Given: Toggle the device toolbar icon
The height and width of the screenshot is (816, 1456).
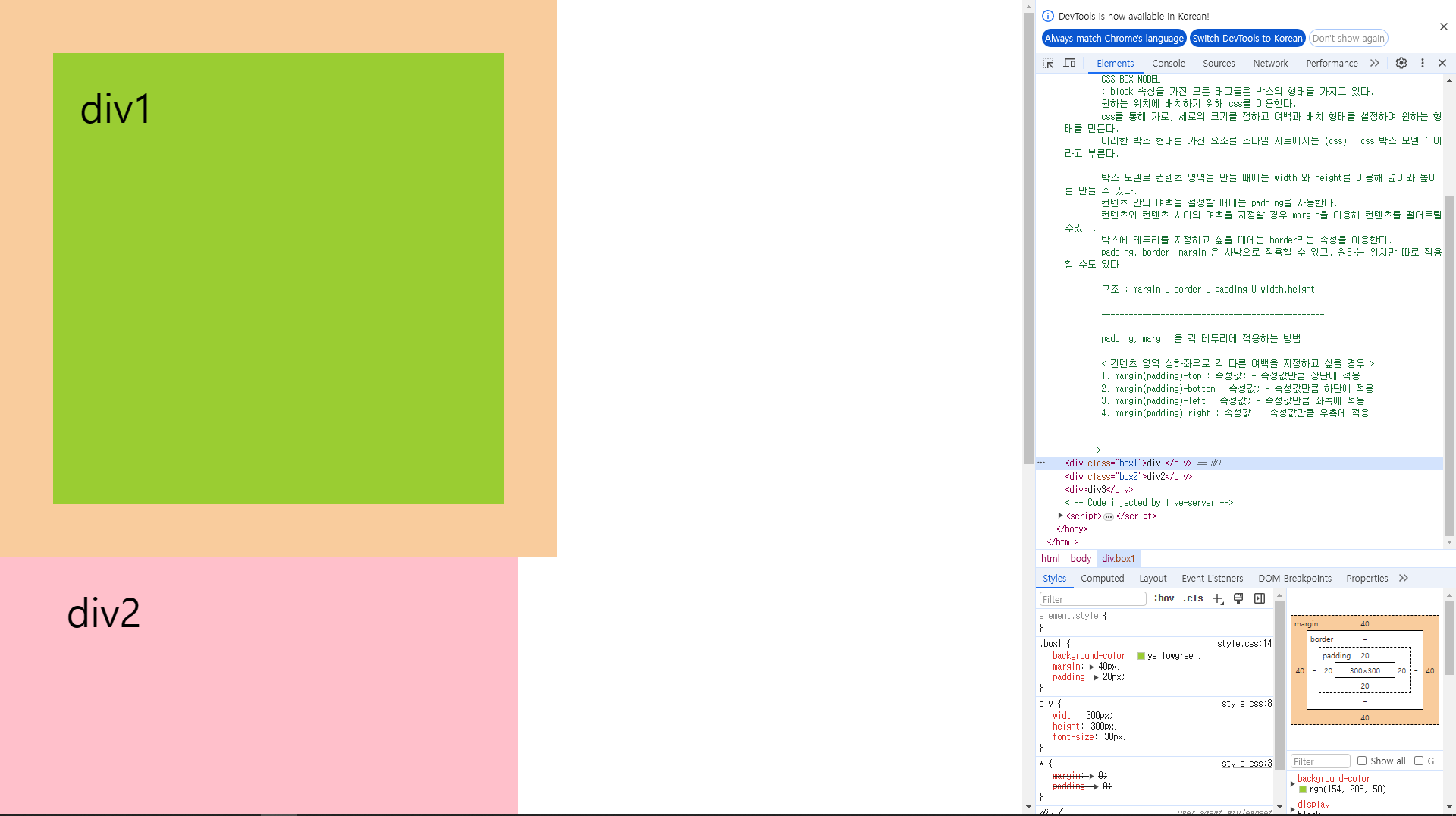Looking at the screenshot, I should coord(1069,63).
